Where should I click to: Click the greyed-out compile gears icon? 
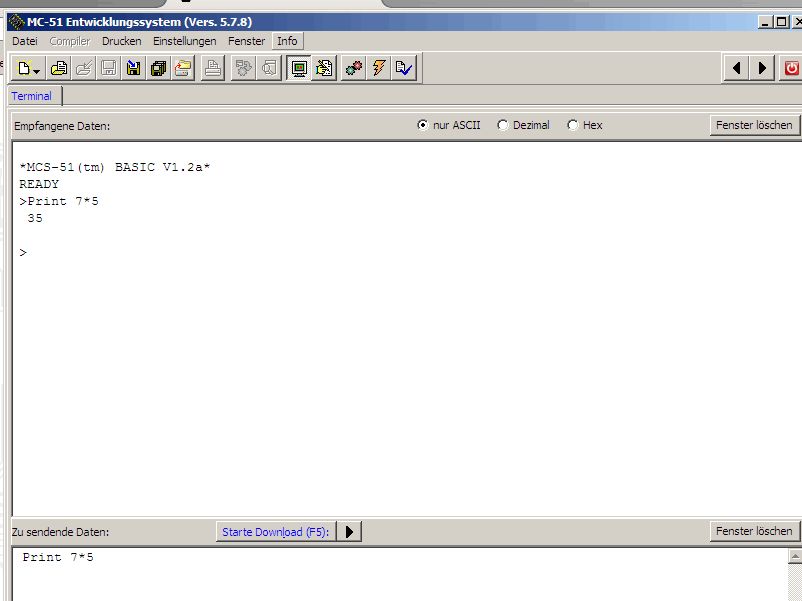(243, 68)
